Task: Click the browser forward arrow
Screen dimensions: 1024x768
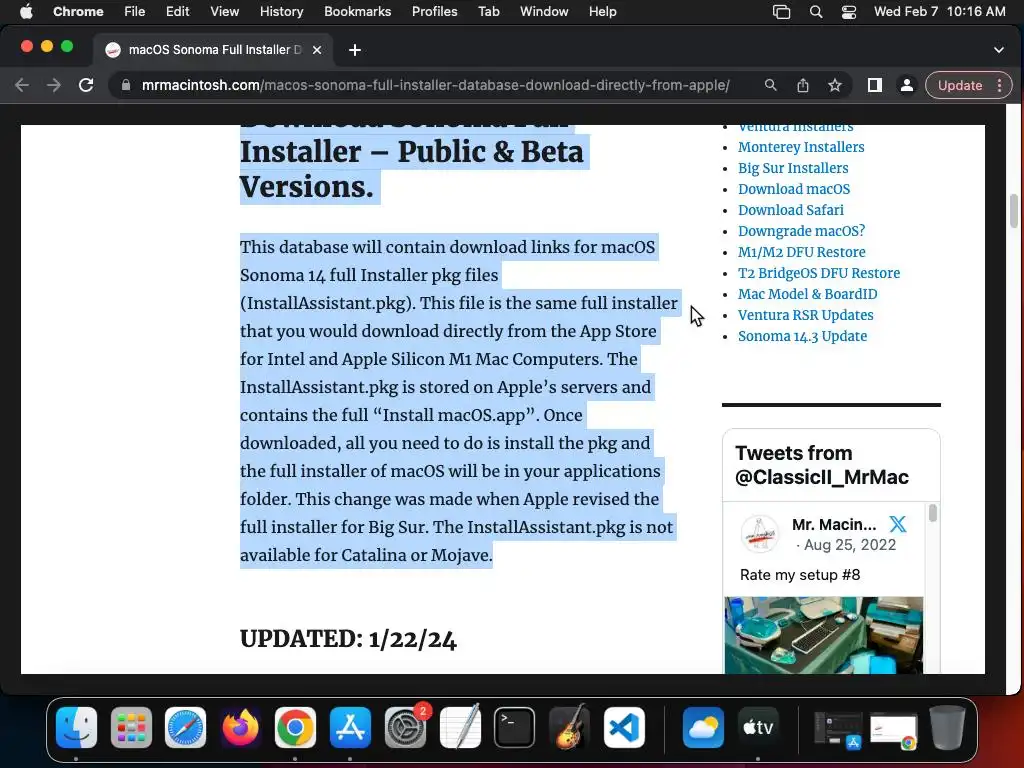Action: pos(54,86)
